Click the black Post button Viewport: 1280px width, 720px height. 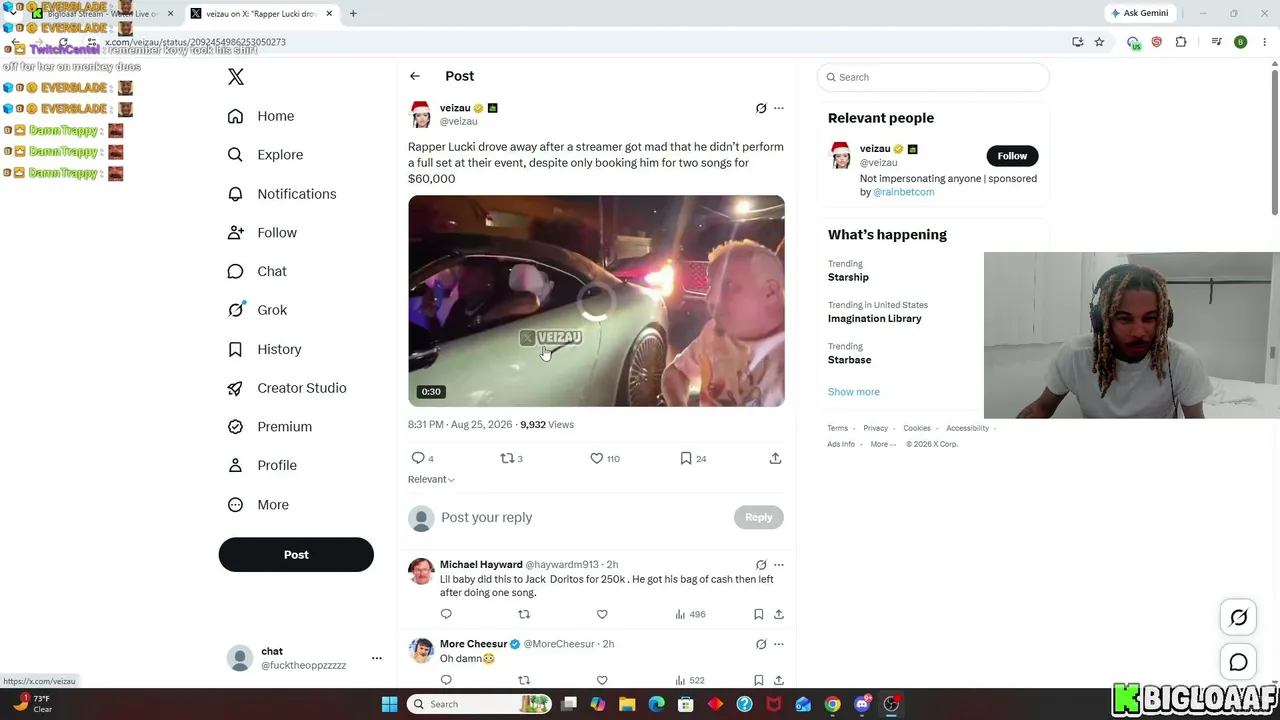click(296, 555)
